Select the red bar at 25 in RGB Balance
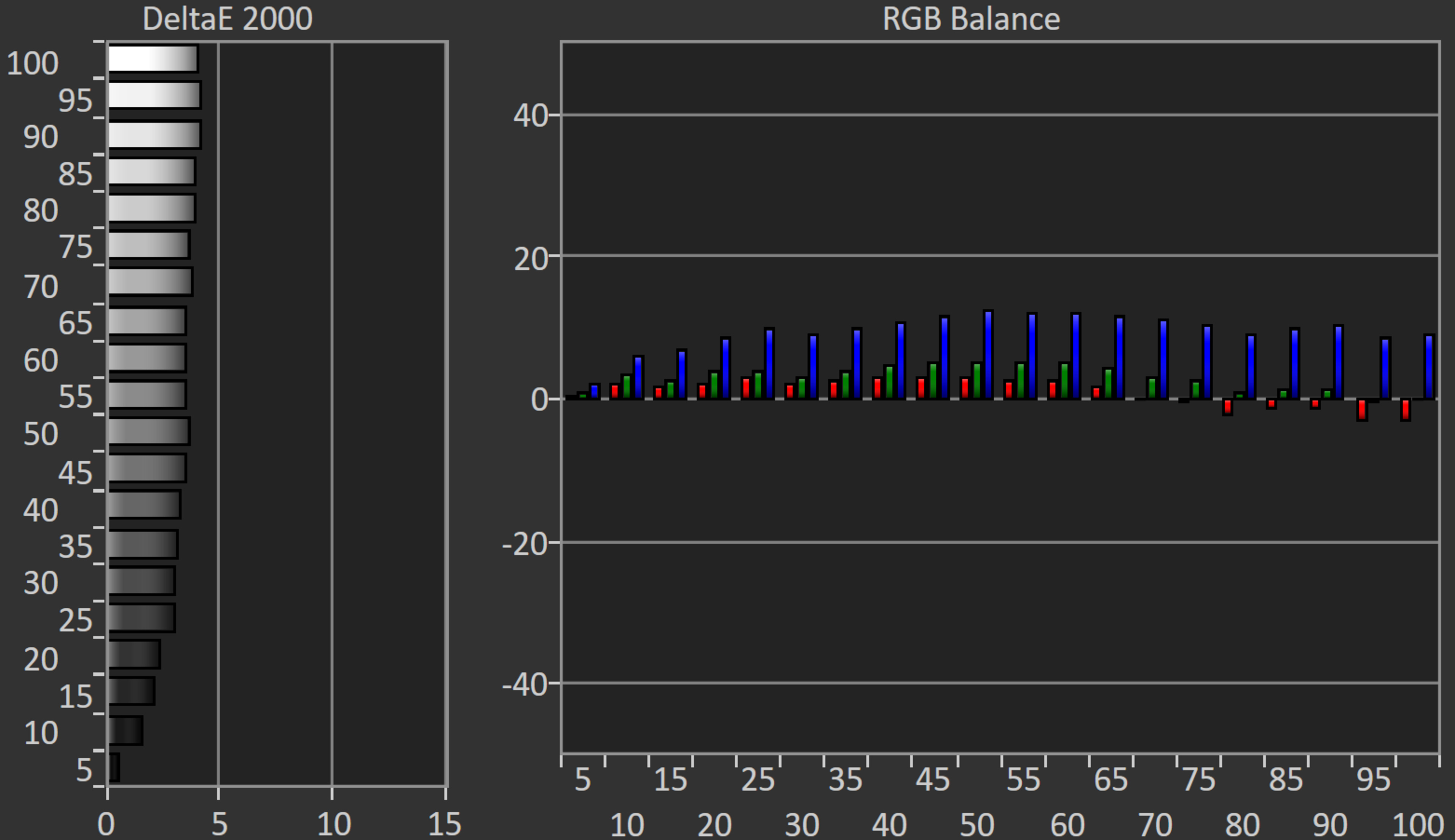Screen dimensions: 1455x840 pyautogui.click(x=745, y=388)
